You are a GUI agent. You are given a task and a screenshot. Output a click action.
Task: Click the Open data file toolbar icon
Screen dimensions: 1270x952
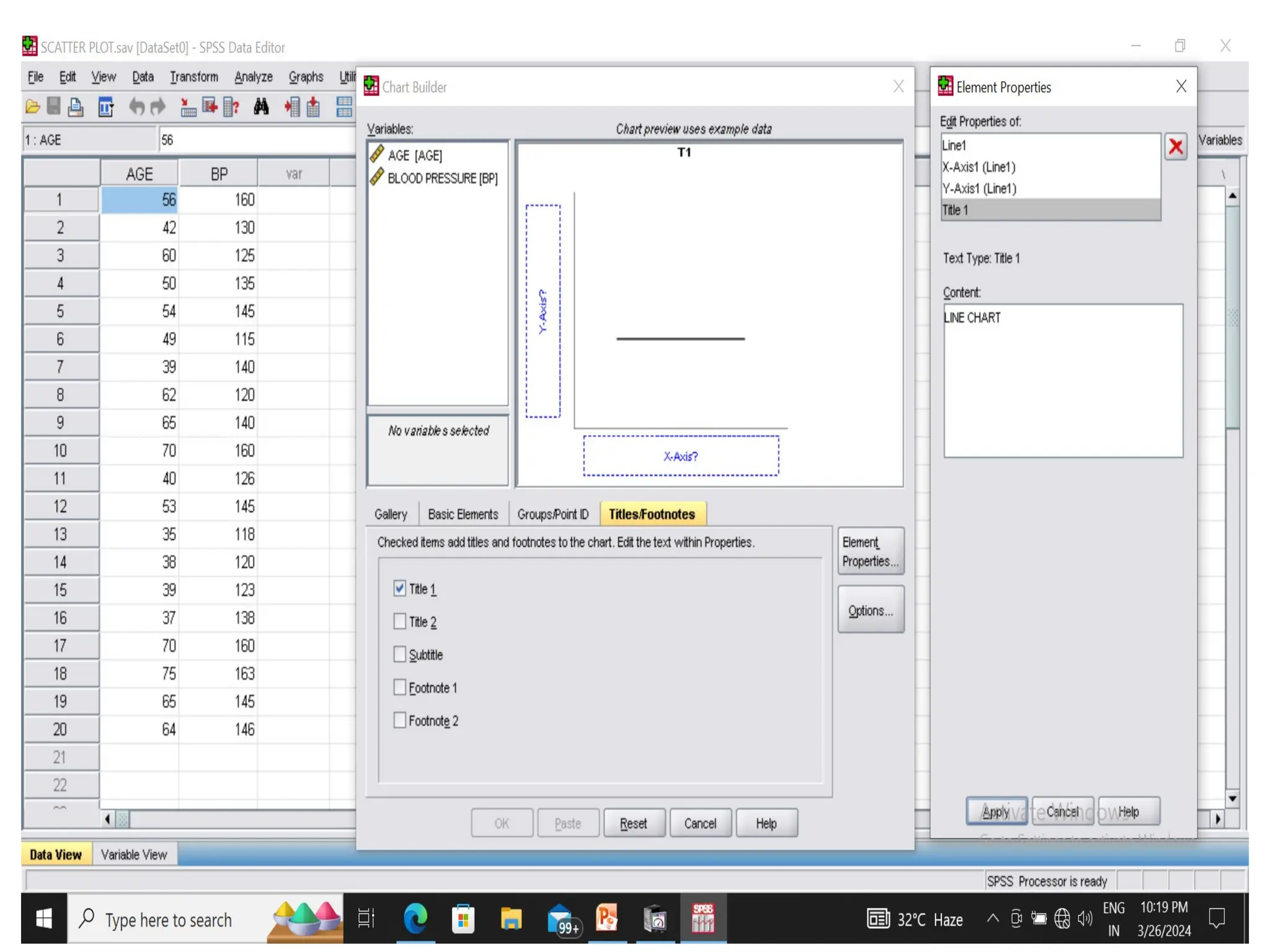point(32,107)
